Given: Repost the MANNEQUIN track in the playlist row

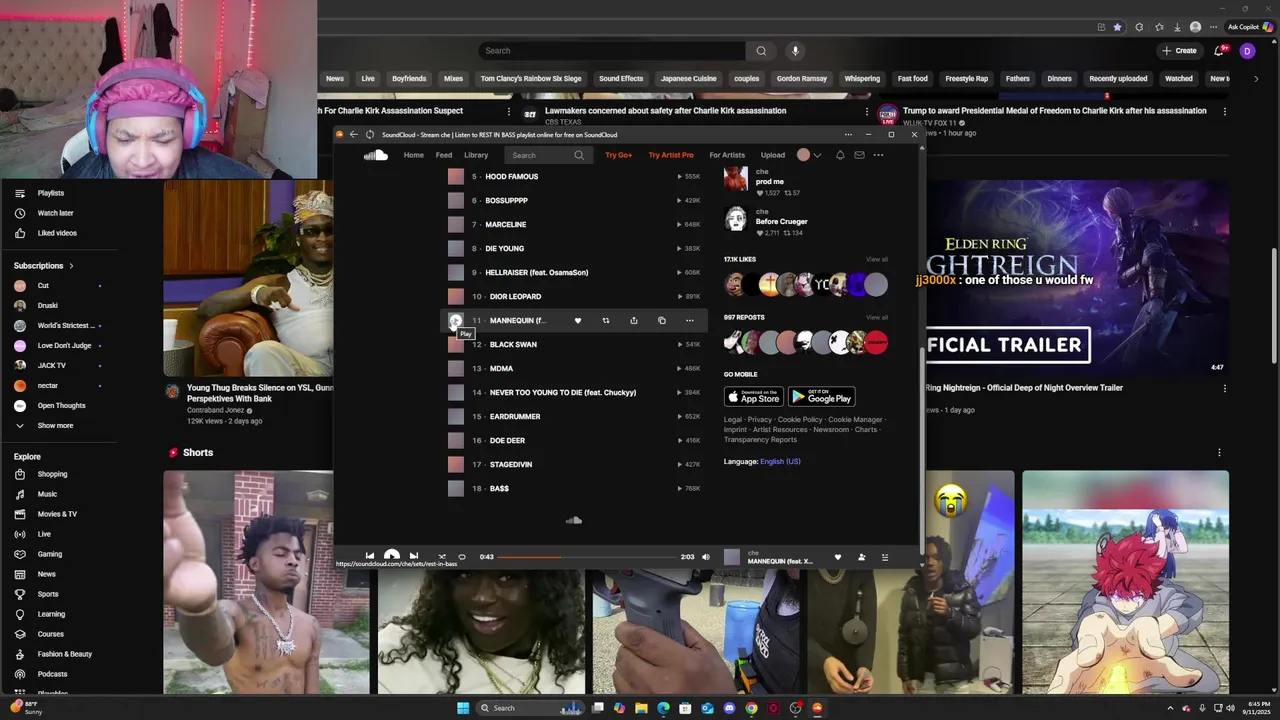Looking at the screenshot, I should point(605,321).
